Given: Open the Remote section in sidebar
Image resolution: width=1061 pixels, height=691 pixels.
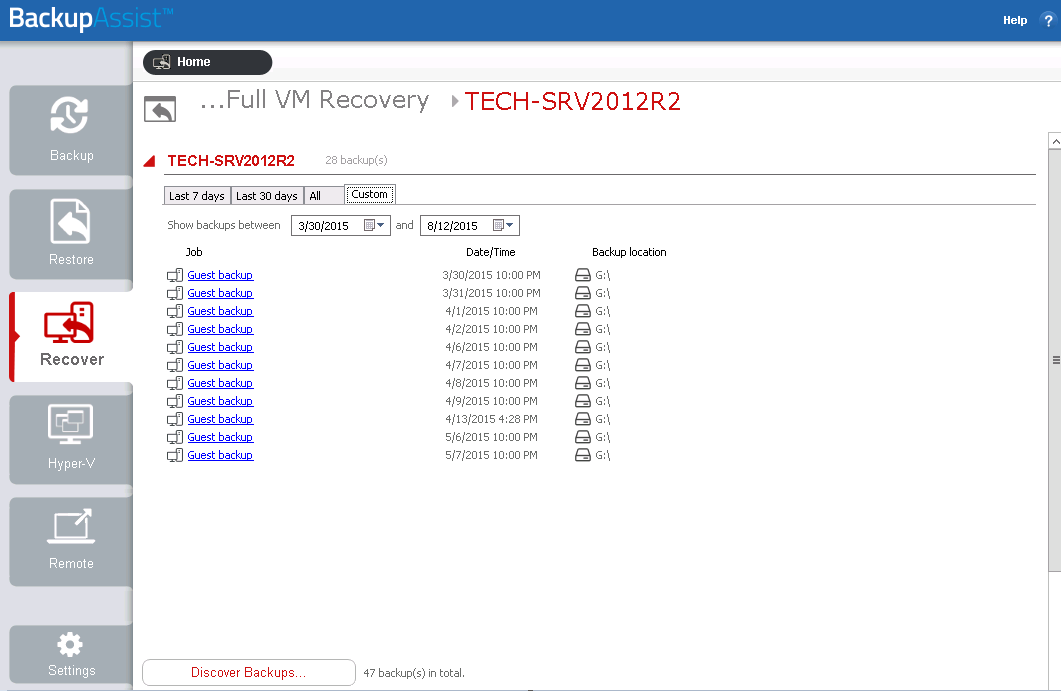Looking at the screenshot, I should pyautogui.click(x=71, y=541).
